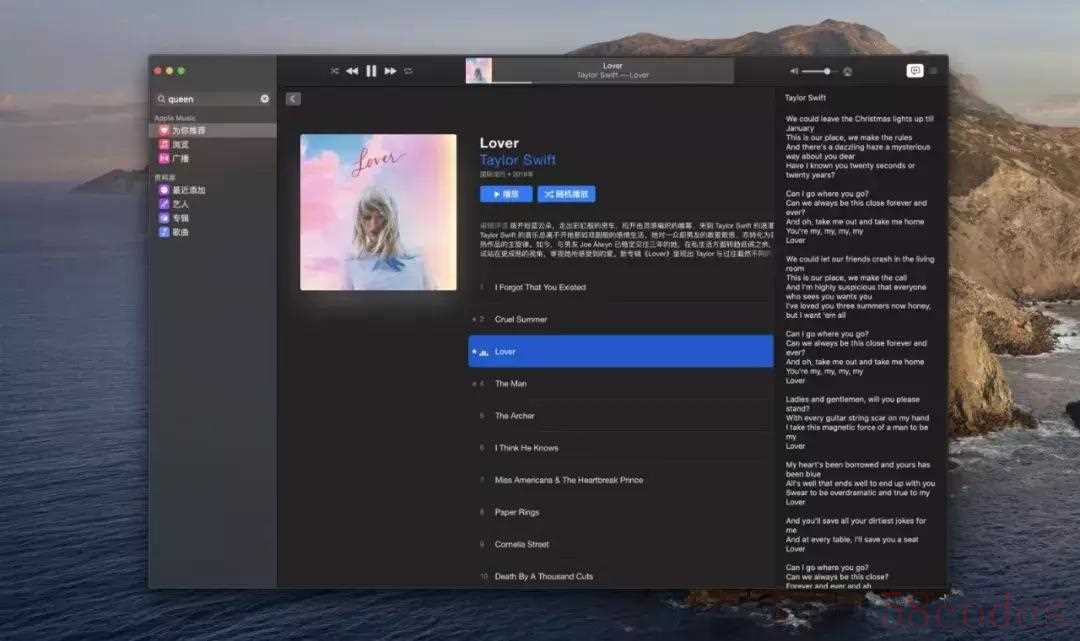Toggle the lyrics panel button
The image size is (1080, 641).
[x=914, y=71]
